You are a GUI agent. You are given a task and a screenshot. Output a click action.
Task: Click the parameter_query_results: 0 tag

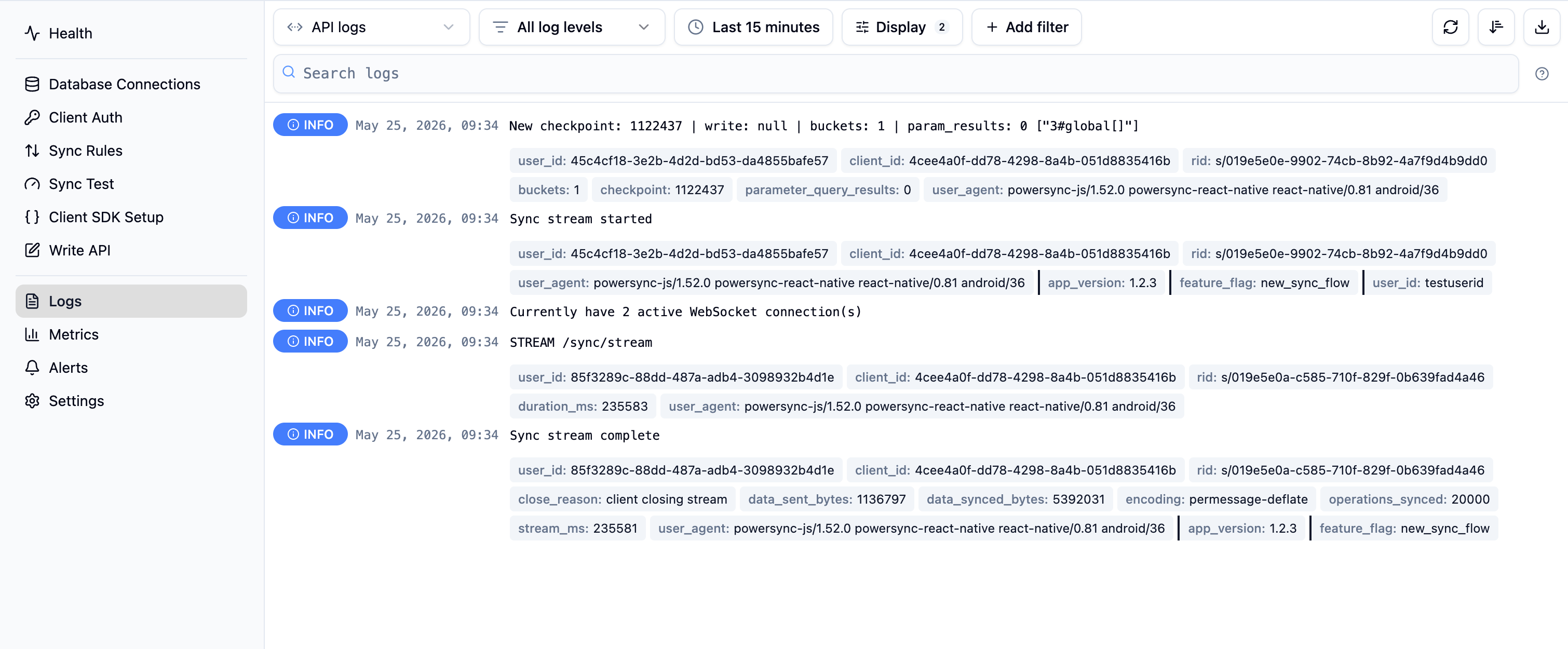pos(828,190)
